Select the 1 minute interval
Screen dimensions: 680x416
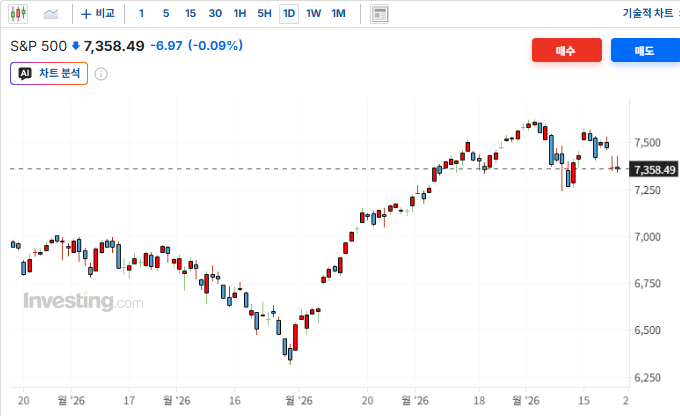pyautogui.click(x=141, y=14)
